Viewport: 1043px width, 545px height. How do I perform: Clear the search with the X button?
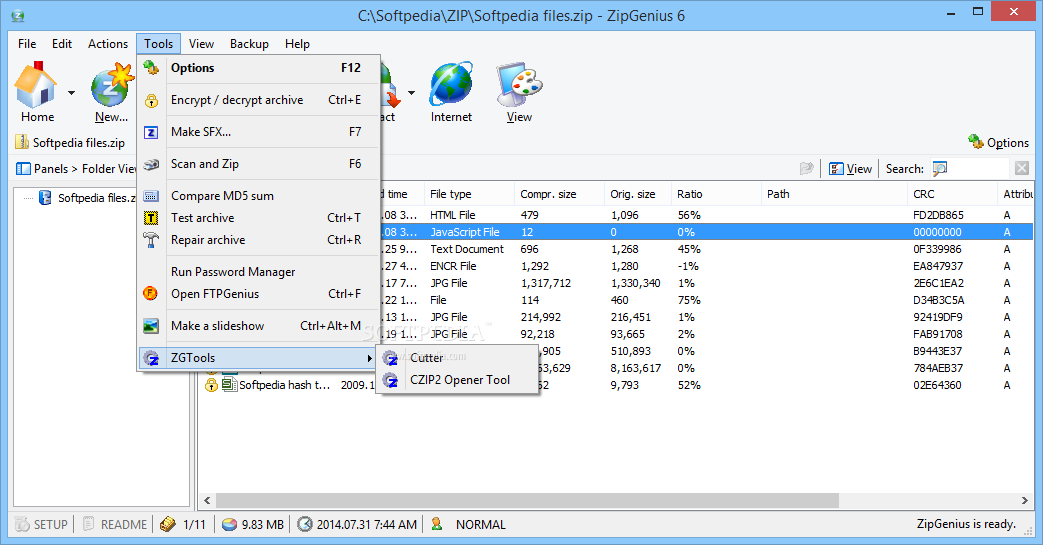1022,168
